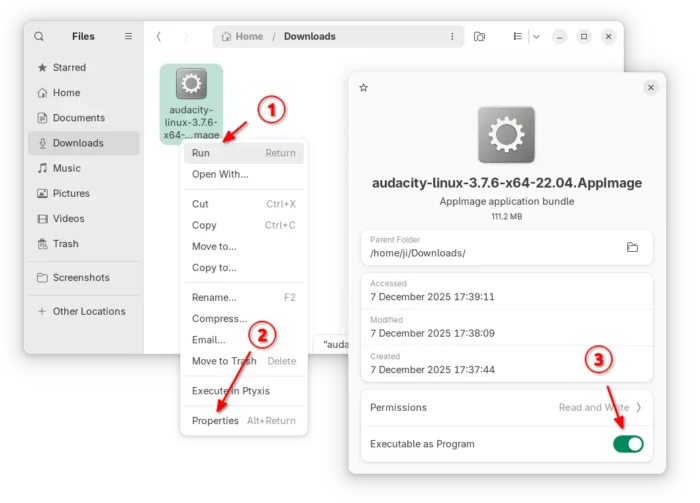The height and width of the screenshot is (503, 700).
Task: Select Properties in the context menu
Action: click(x=215, y=421)
